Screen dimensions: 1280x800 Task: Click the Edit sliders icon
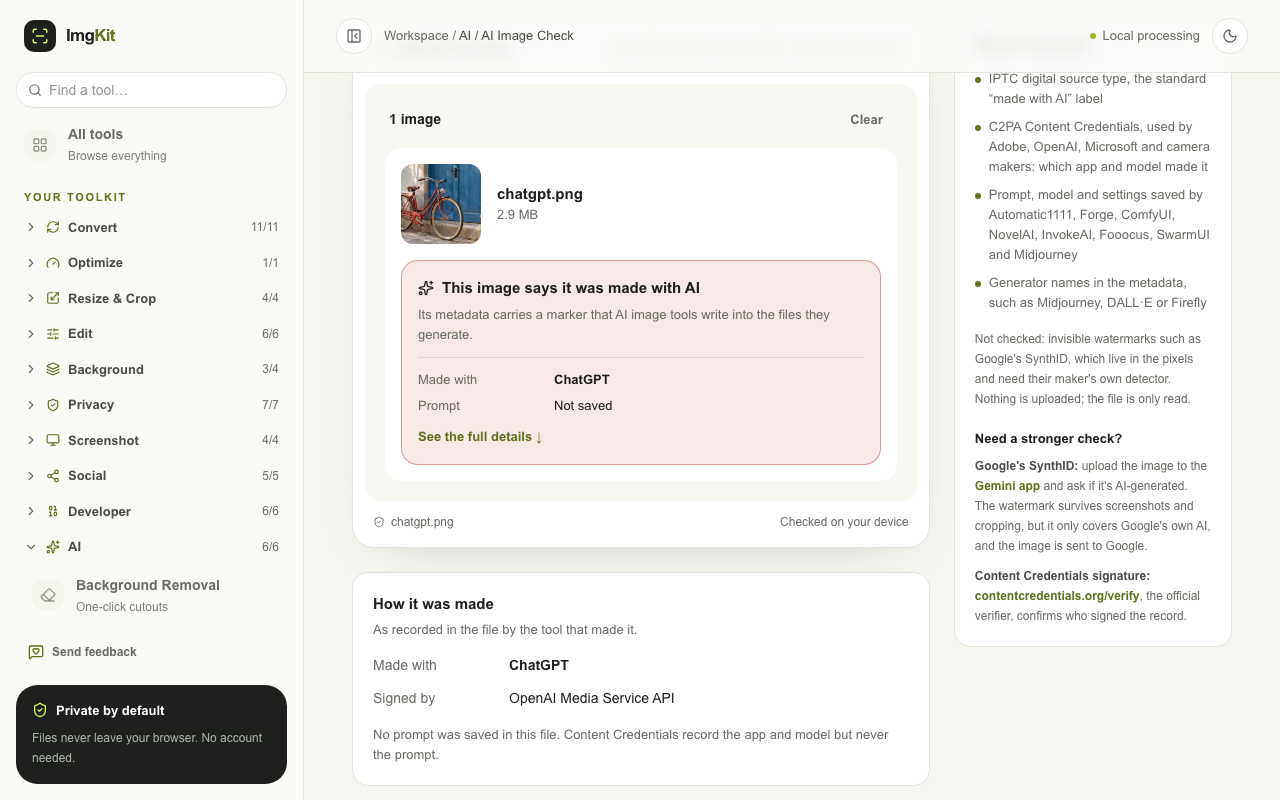coord(53,334)
